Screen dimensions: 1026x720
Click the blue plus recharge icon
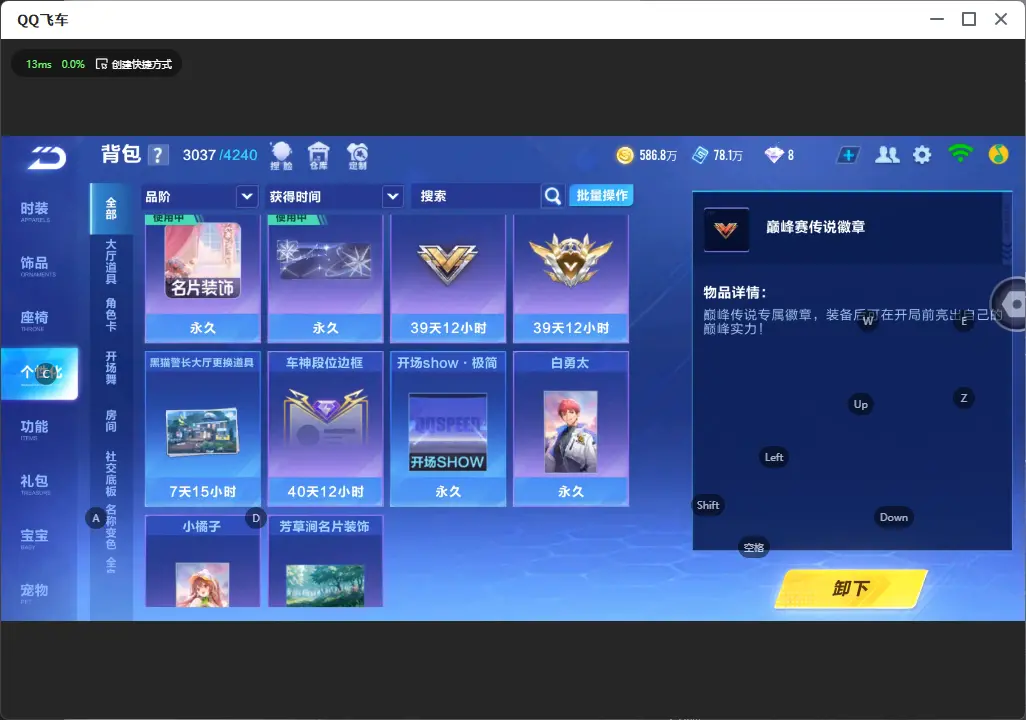(848, 155)
